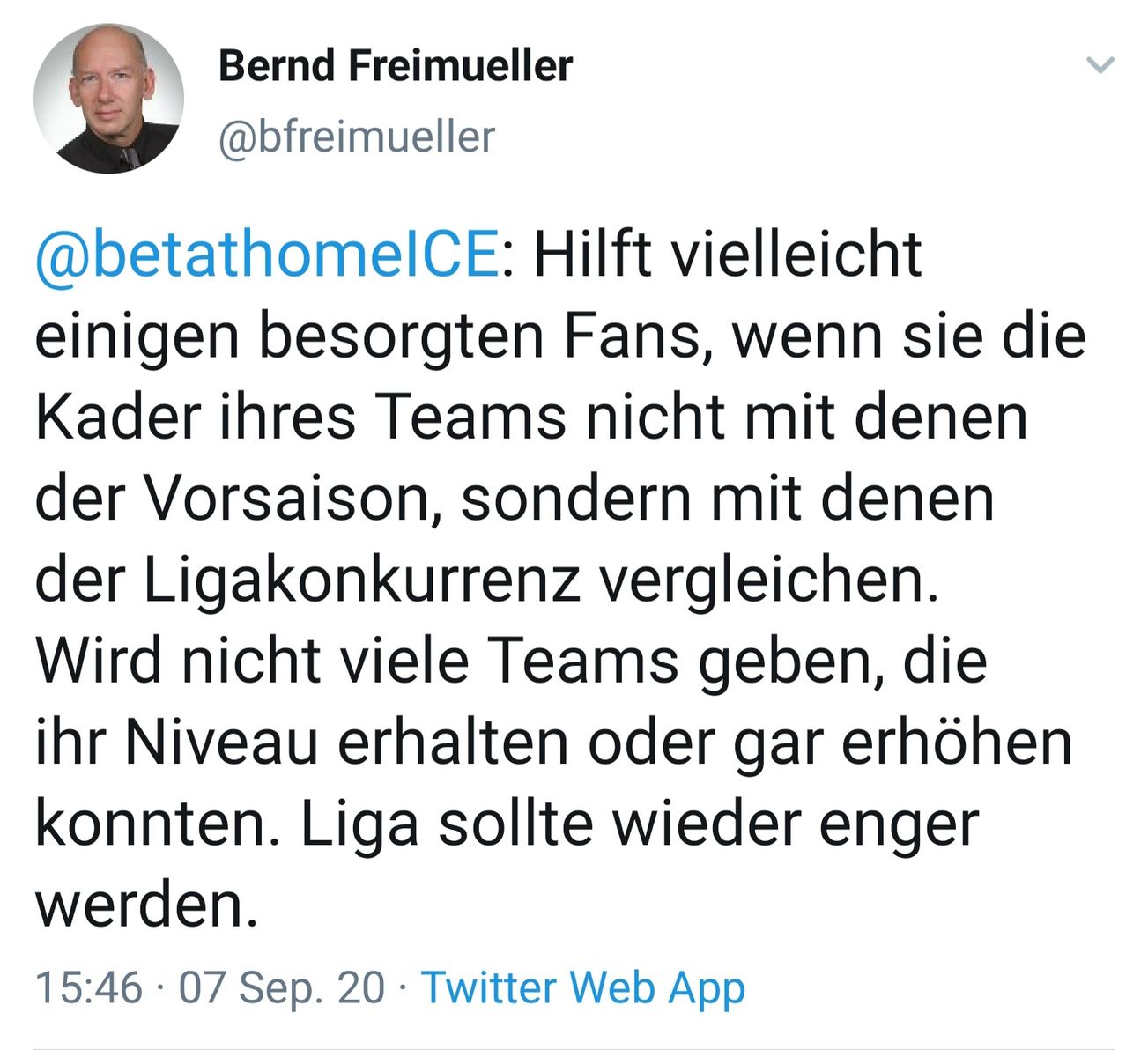Viewport: 1148px width, 1057px height.
Task: Expand the tweet options chevron
Action: [x=1100, y=65]
